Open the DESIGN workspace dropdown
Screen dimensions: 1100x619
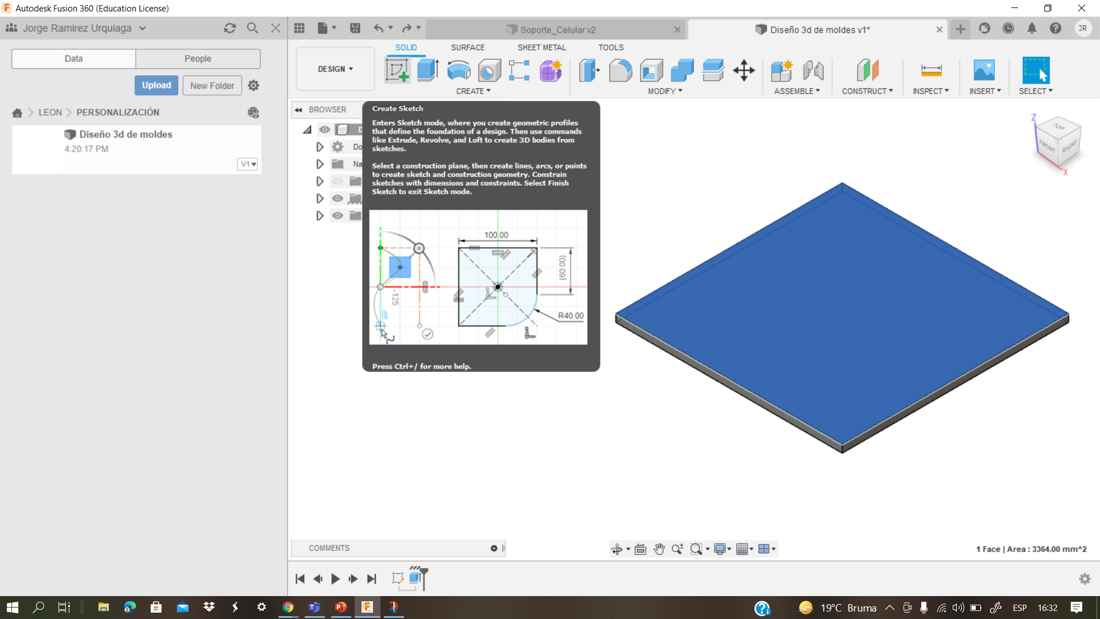(335, 69)
